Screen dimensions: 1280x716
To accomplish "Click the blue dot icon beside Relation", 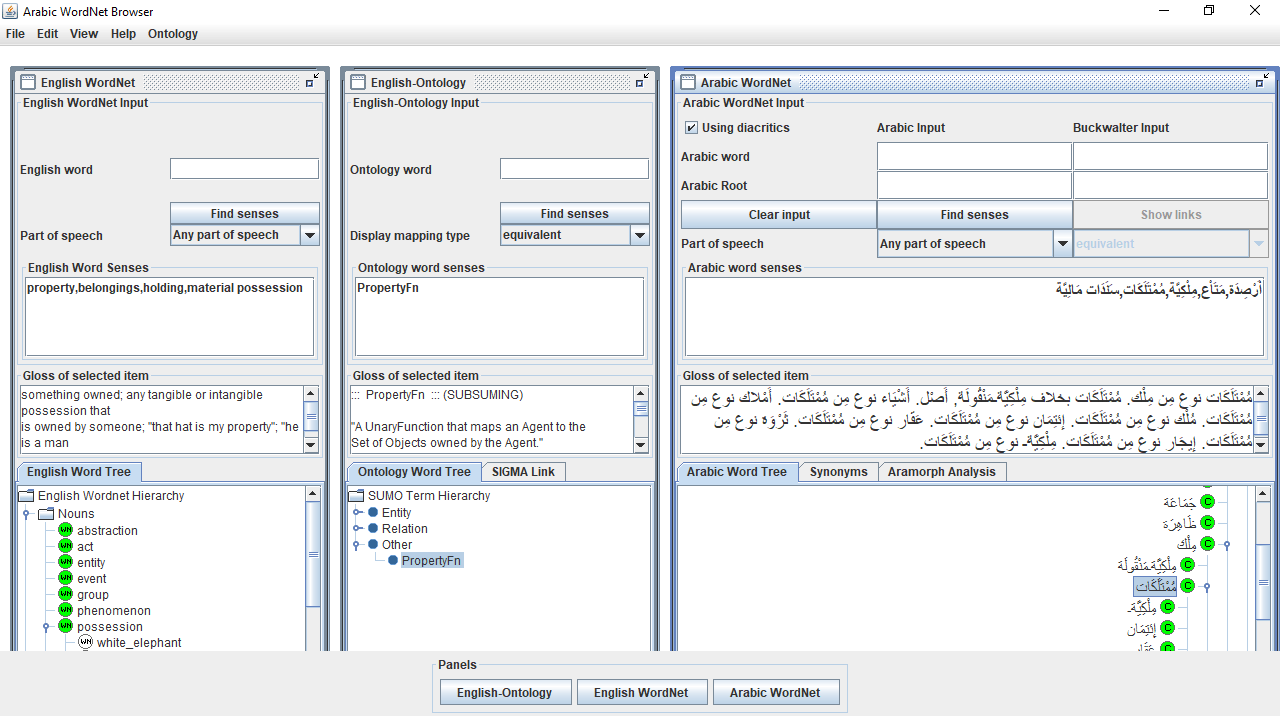I will tap(373, 528).
